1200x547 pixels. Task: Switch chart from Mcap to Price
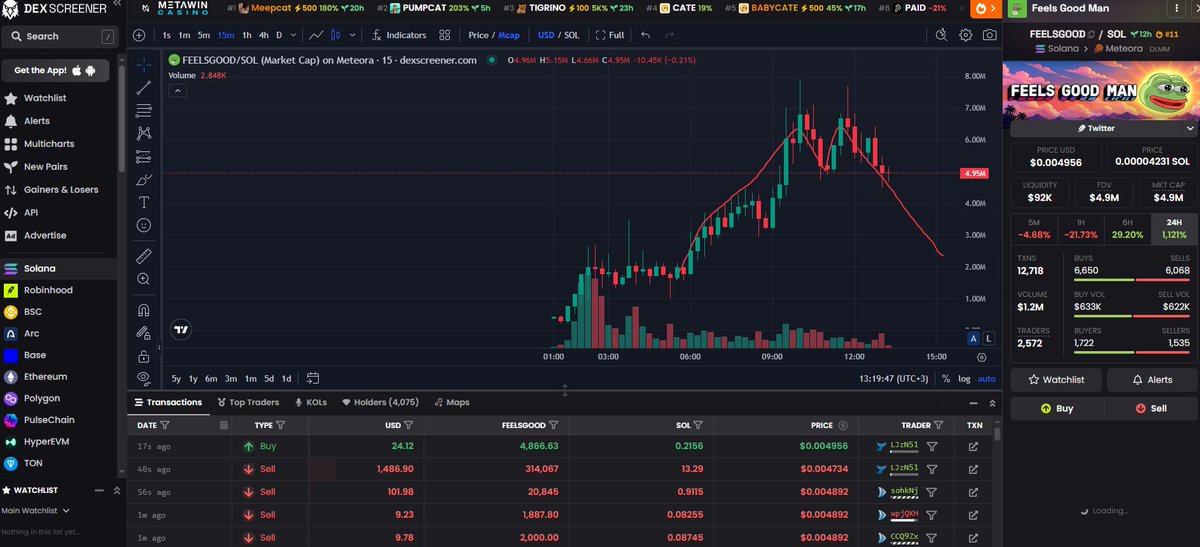(479, 35)
